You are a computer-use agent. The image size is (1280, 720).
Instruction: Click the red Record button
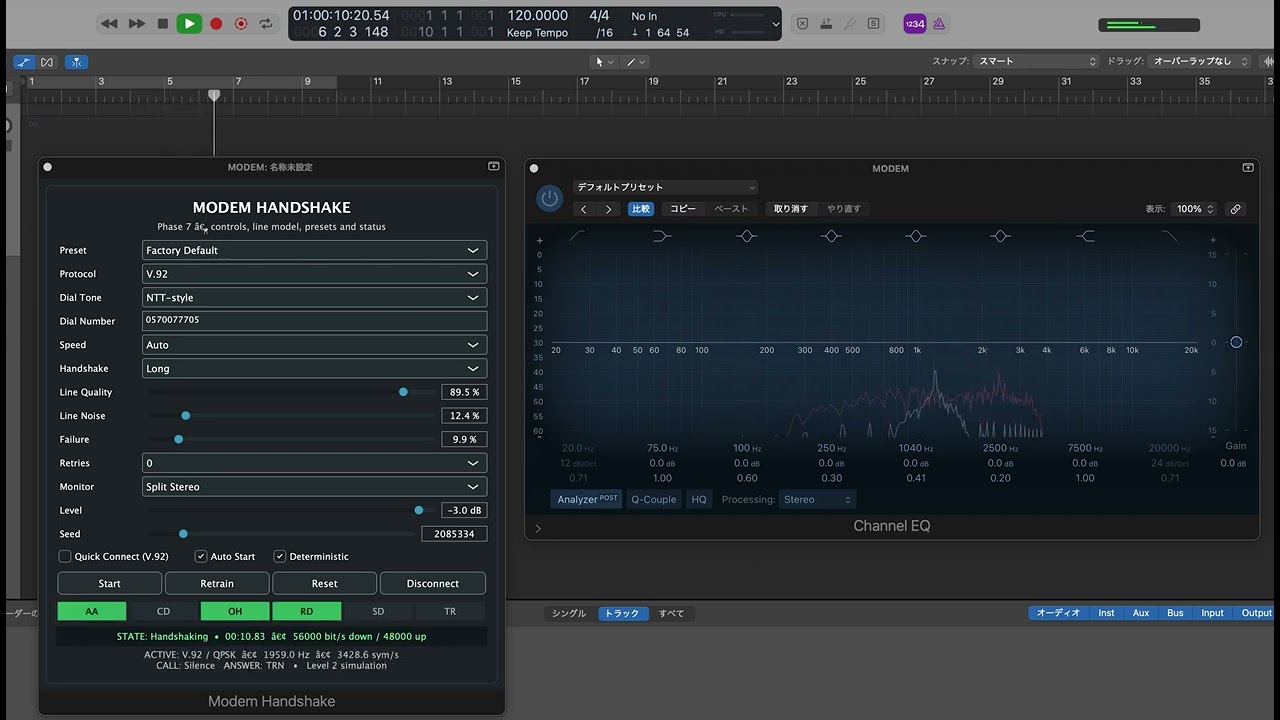pos(216,23)
